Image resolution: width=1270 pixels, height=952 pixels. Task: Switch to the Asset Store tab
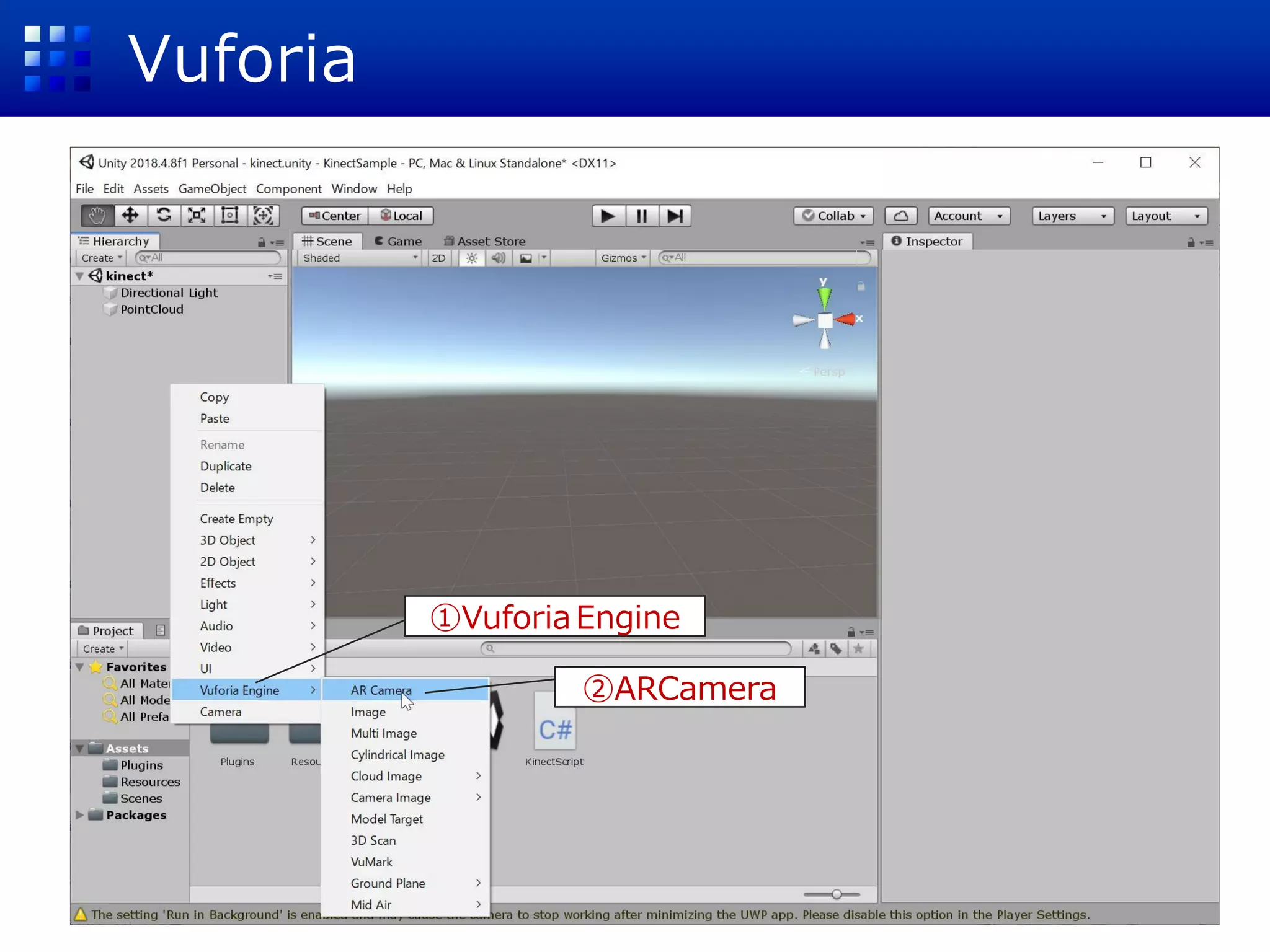485,242
